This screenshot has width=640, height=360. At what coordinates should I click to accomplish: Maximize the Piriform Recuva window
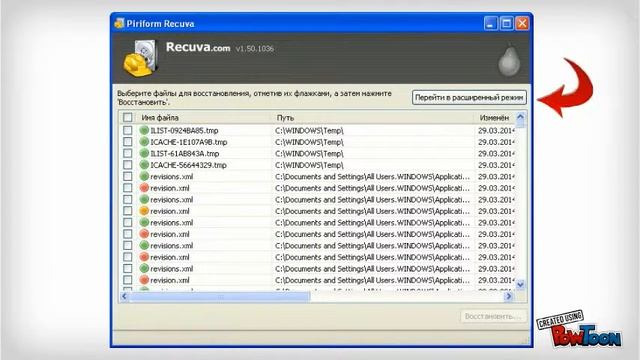[507, 23]
